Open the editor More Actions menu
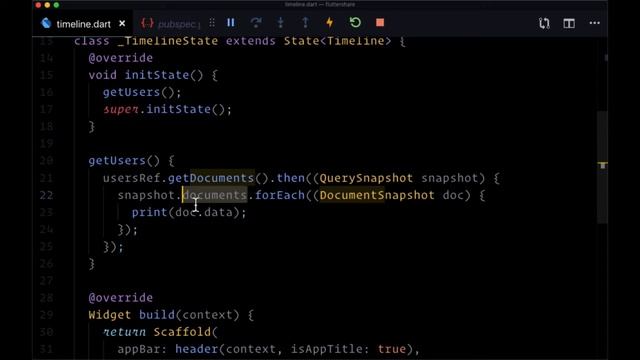 coord(595,23)
